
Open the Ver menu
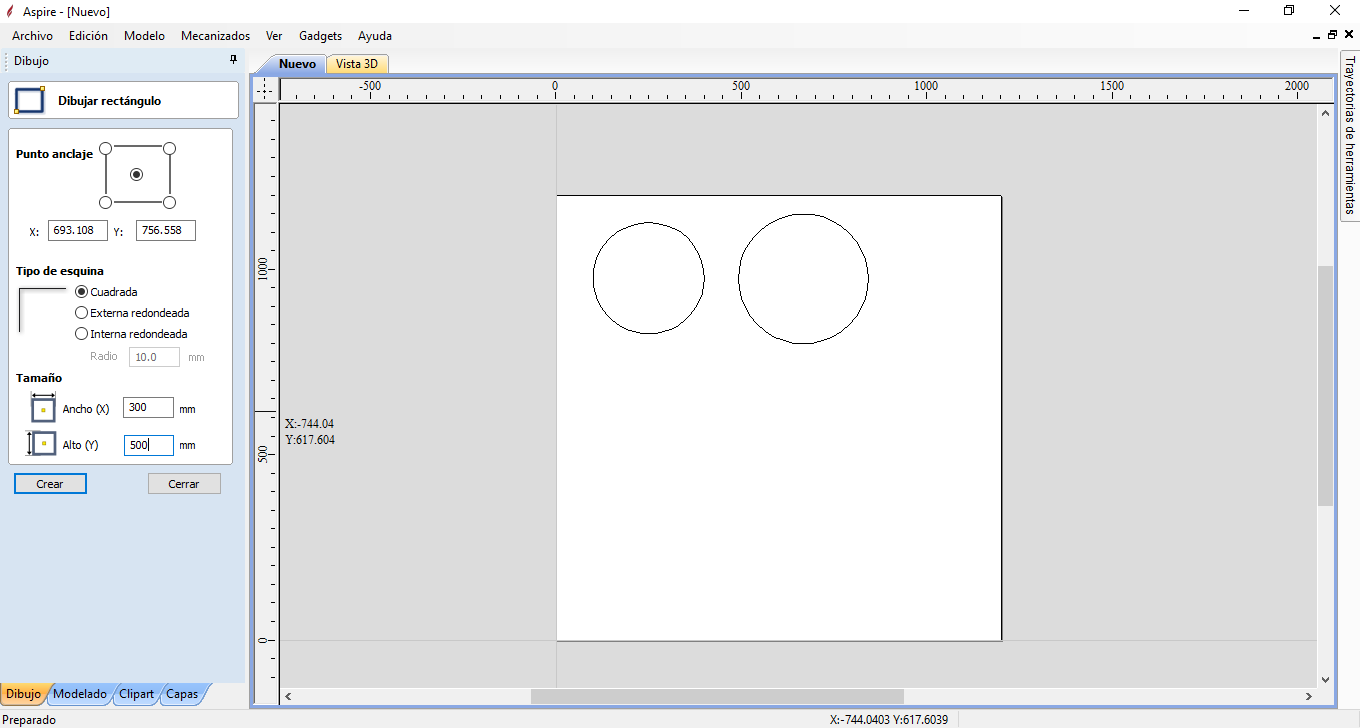274,35
